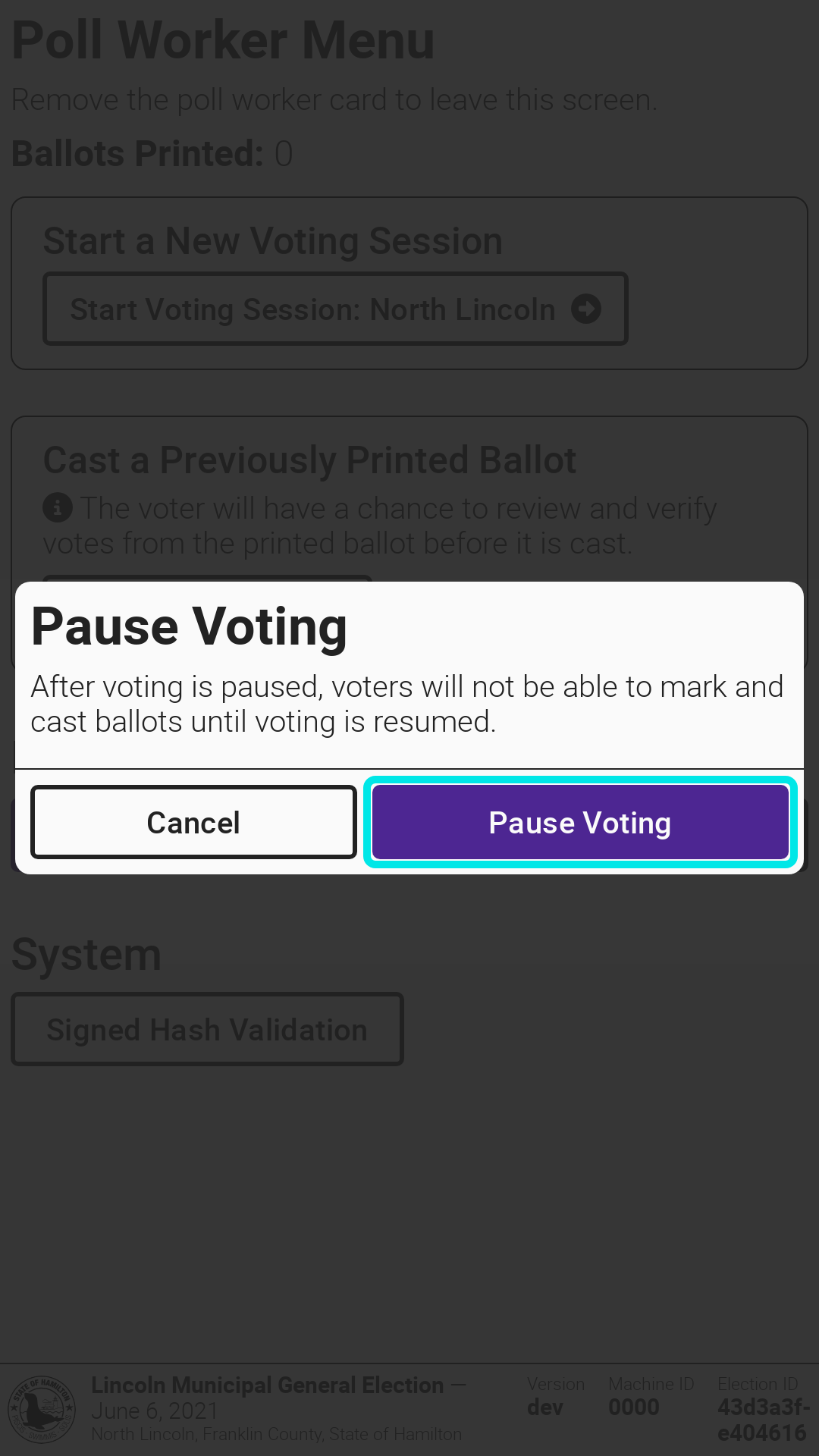Click the Cancel button in the dialog
819x1456 pixels.
(193, 823)
